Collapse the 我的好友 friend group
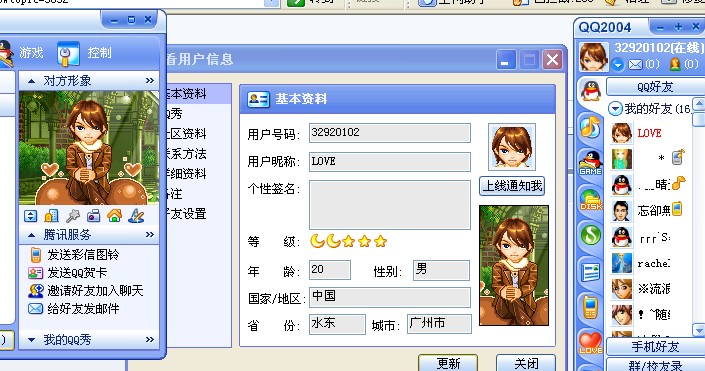705x371 pixels. tap(615, 109)
